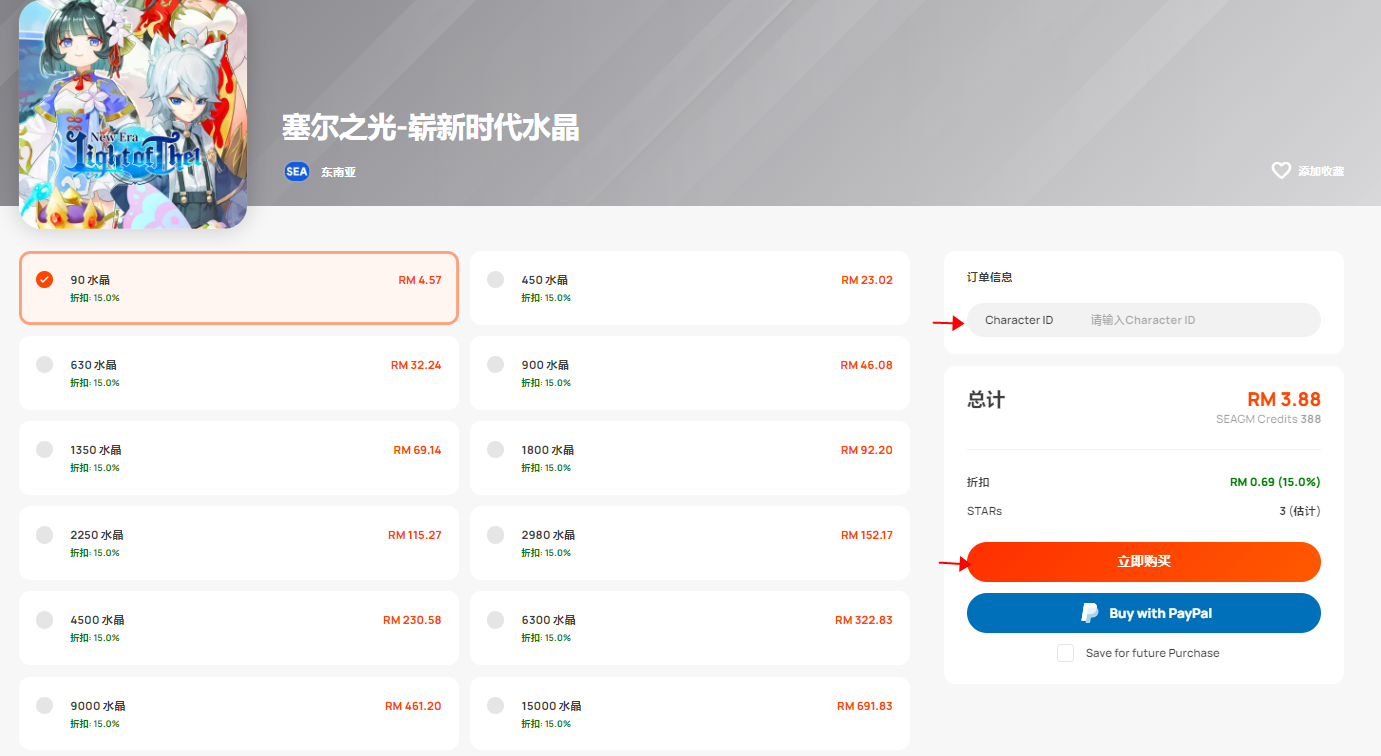Image resolution: width=1381 pixels, height=756 pixels.
Task: Click the 立即购买 buy now button
Action: (1144, 562)
